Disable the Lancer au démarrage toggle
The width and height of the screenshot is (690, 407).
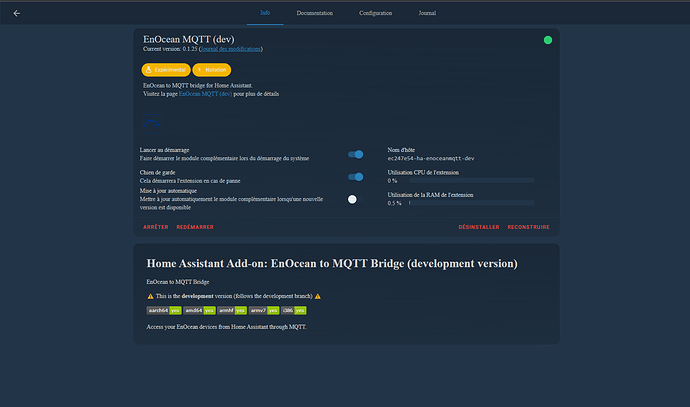(355, 154)
